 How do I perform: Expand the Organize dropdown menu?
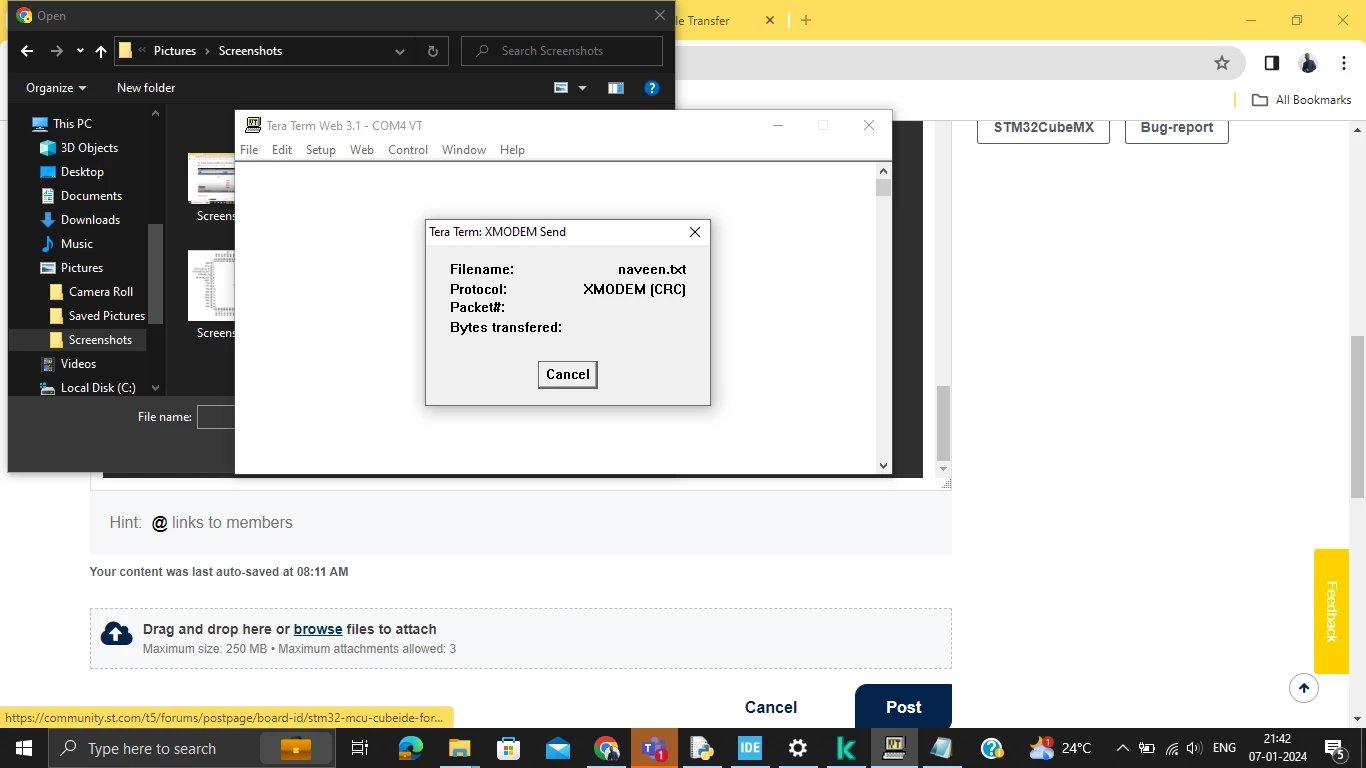[x=56, y=88]
